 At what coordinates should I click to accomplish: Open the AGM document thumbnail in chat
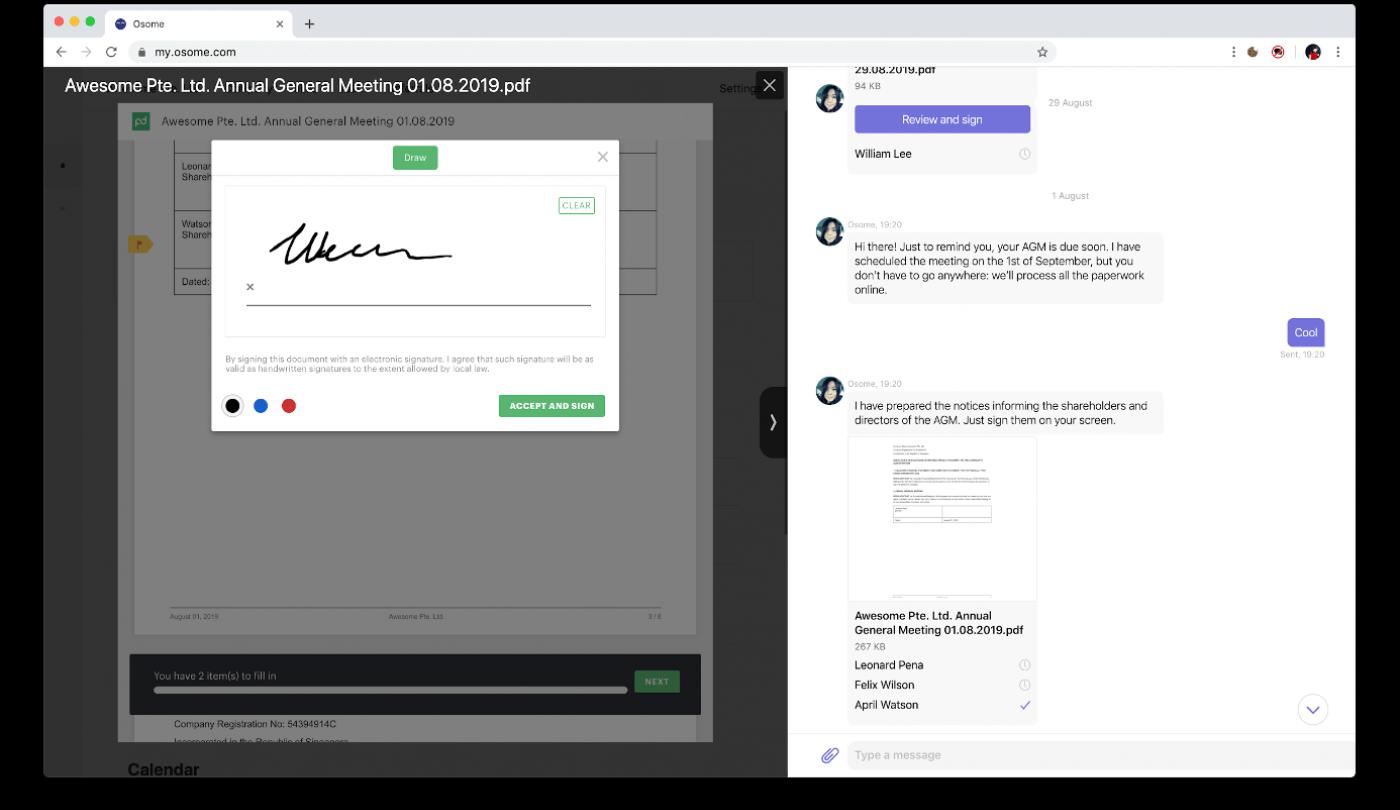click(x=942, y=519)
